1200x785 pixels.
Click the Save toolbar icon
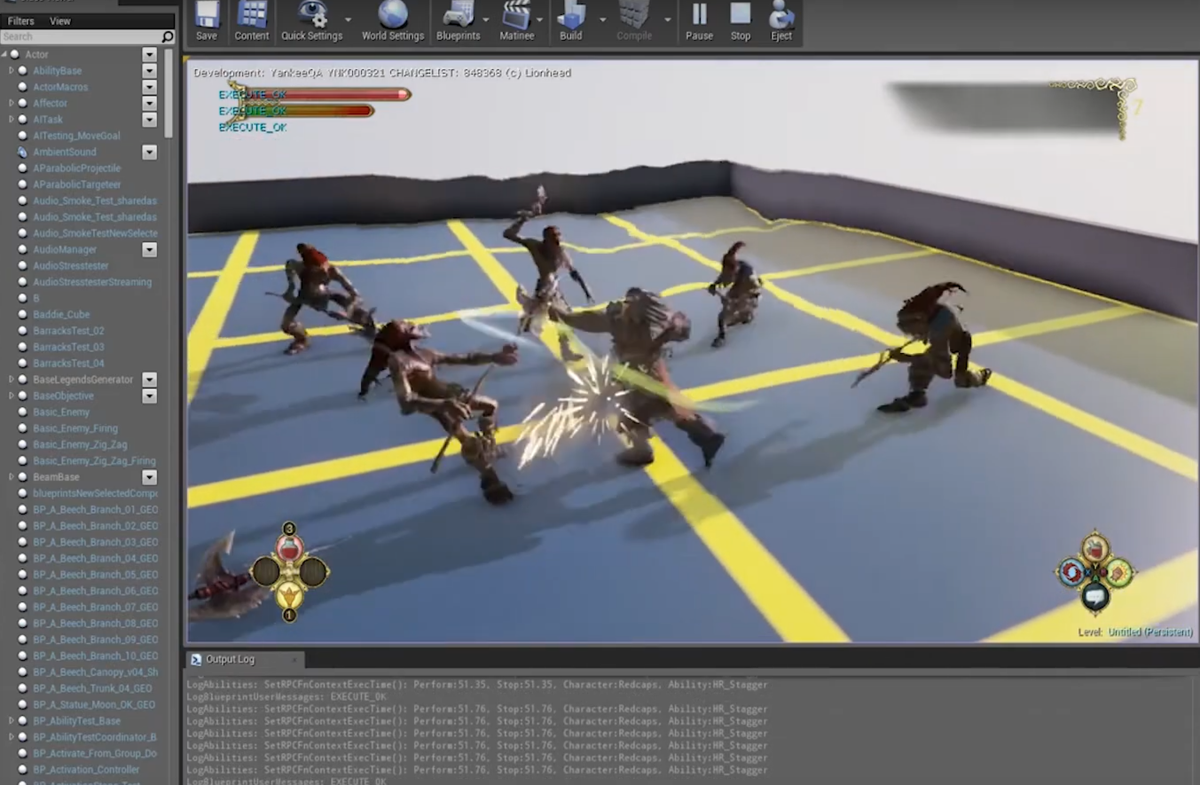click(206, 14)
